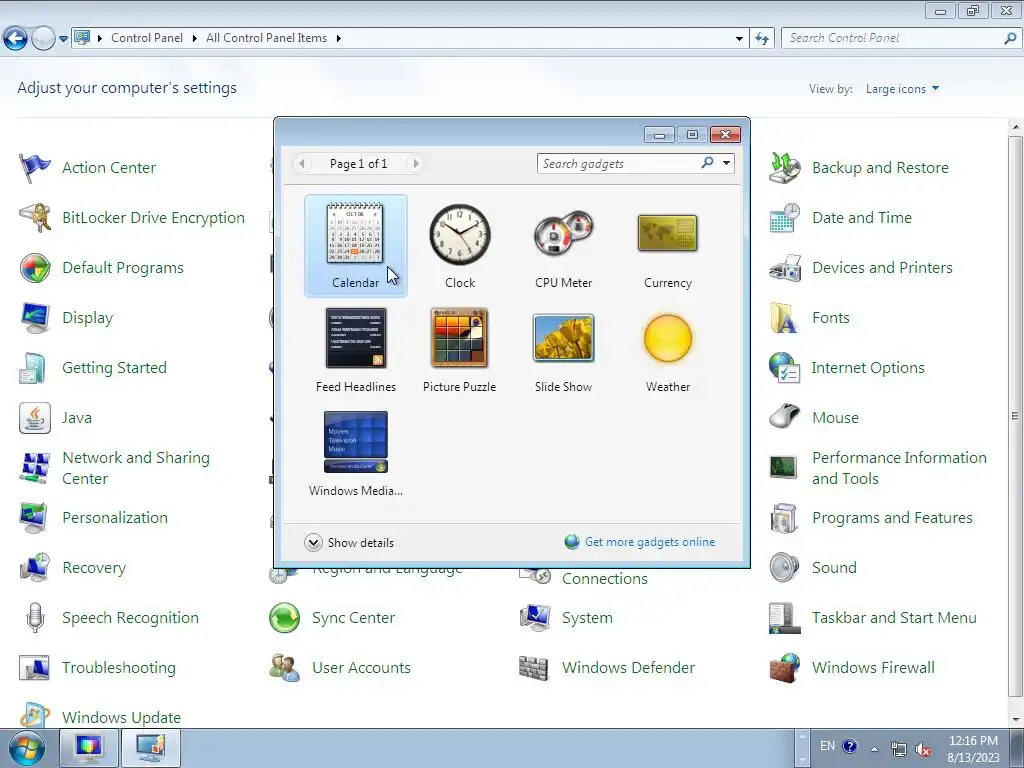Click the muted volume tray icon
Screen dimensions: 1024x768
click(x=923, y=749)
